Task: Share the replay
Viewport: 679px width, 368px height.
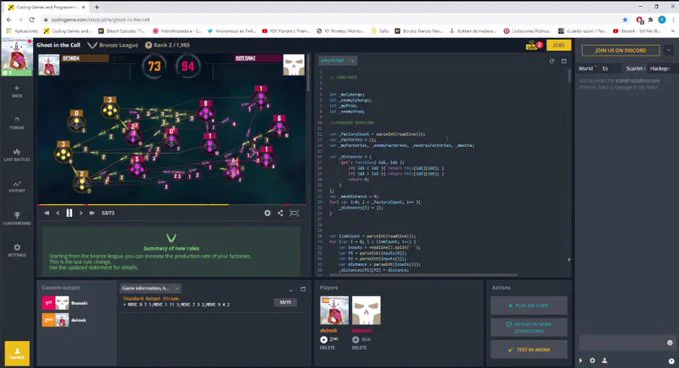Action: [280, 213]
